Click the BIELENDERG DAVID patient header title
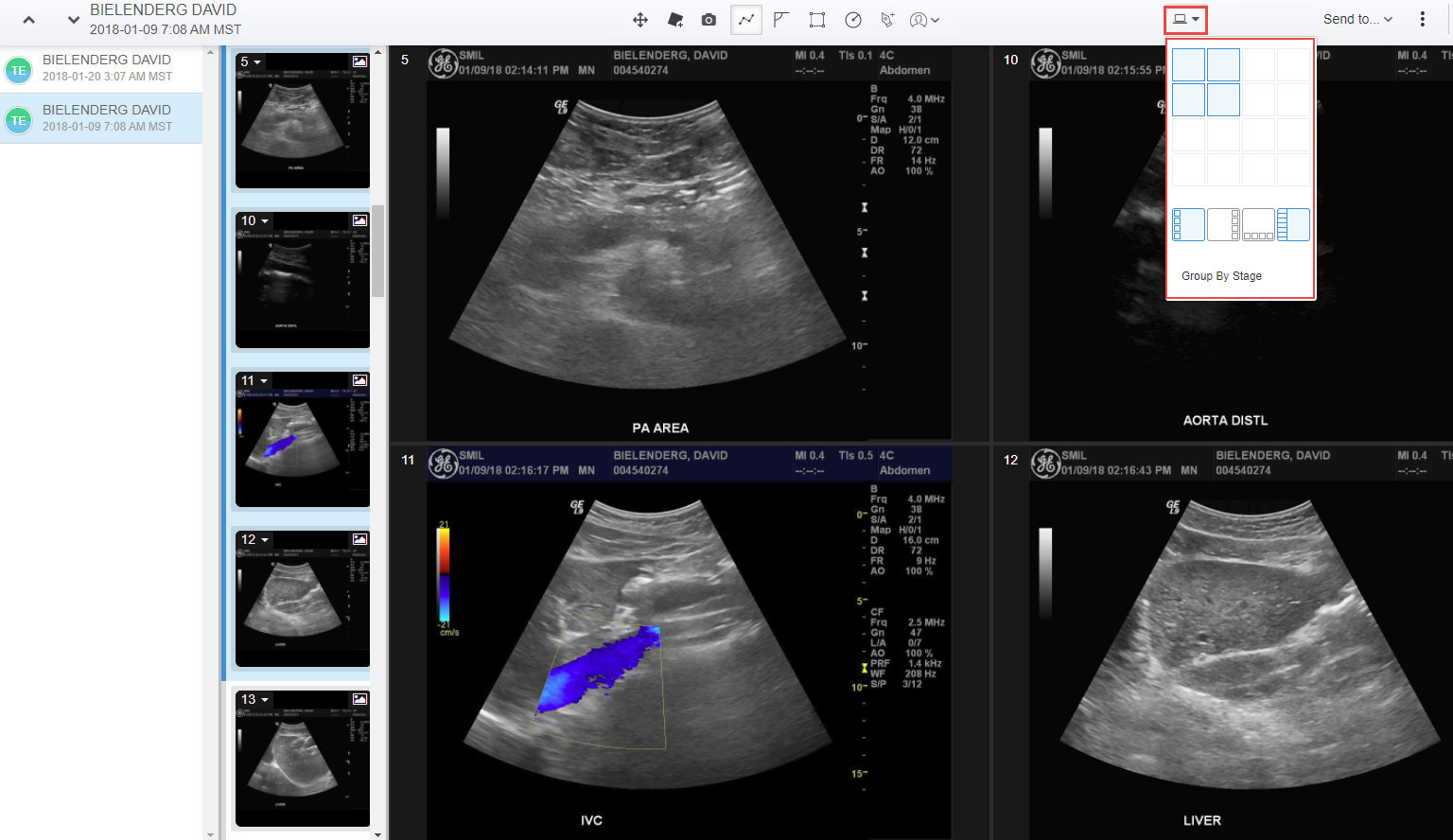 [x=164, y=9]
